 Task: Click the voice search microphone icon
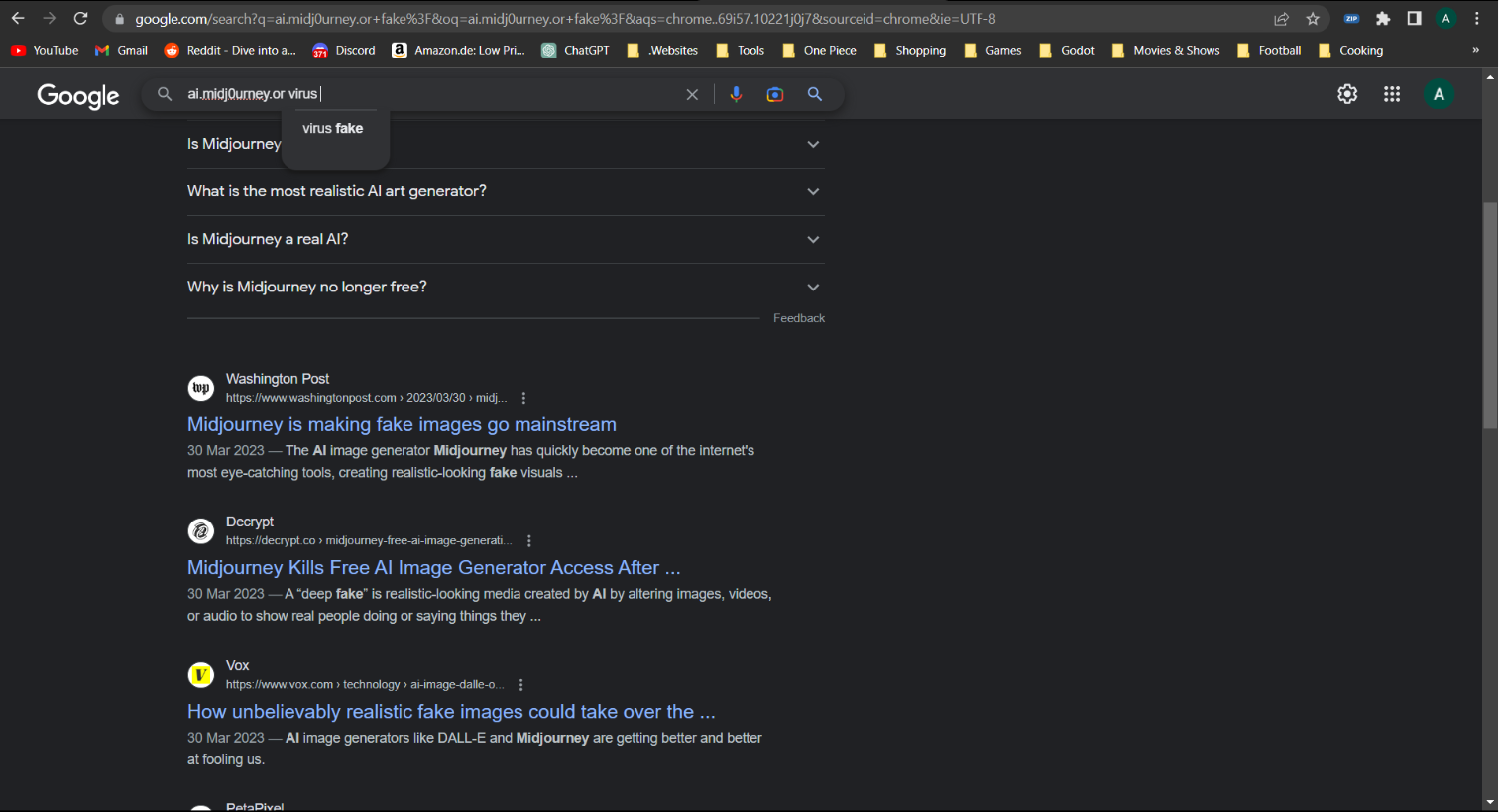[736, 94]
